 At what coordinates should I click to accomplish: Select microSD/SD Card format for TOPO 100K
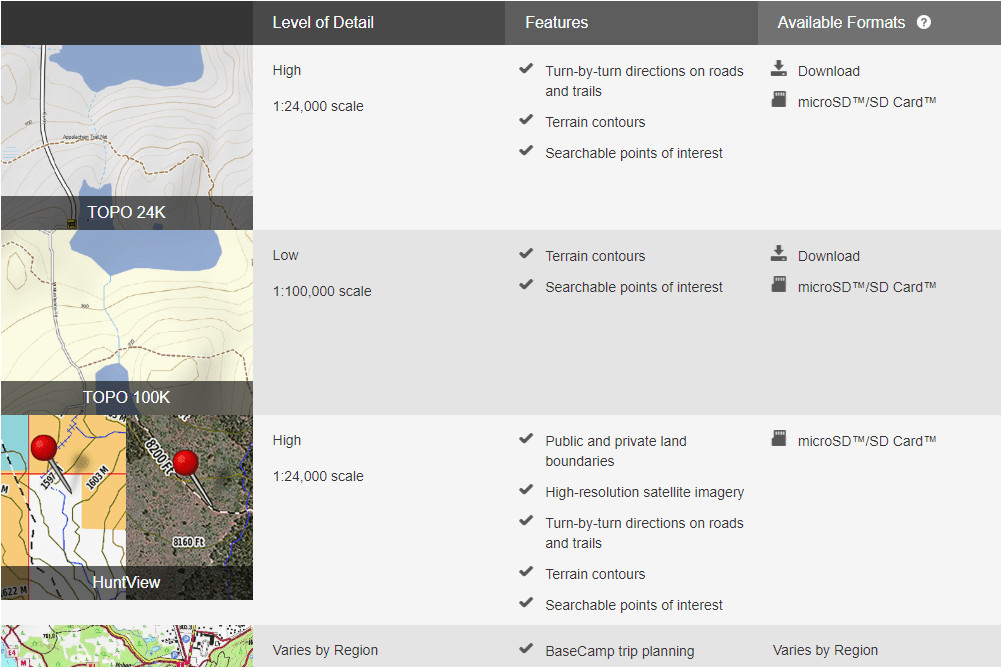pos(867,287)
